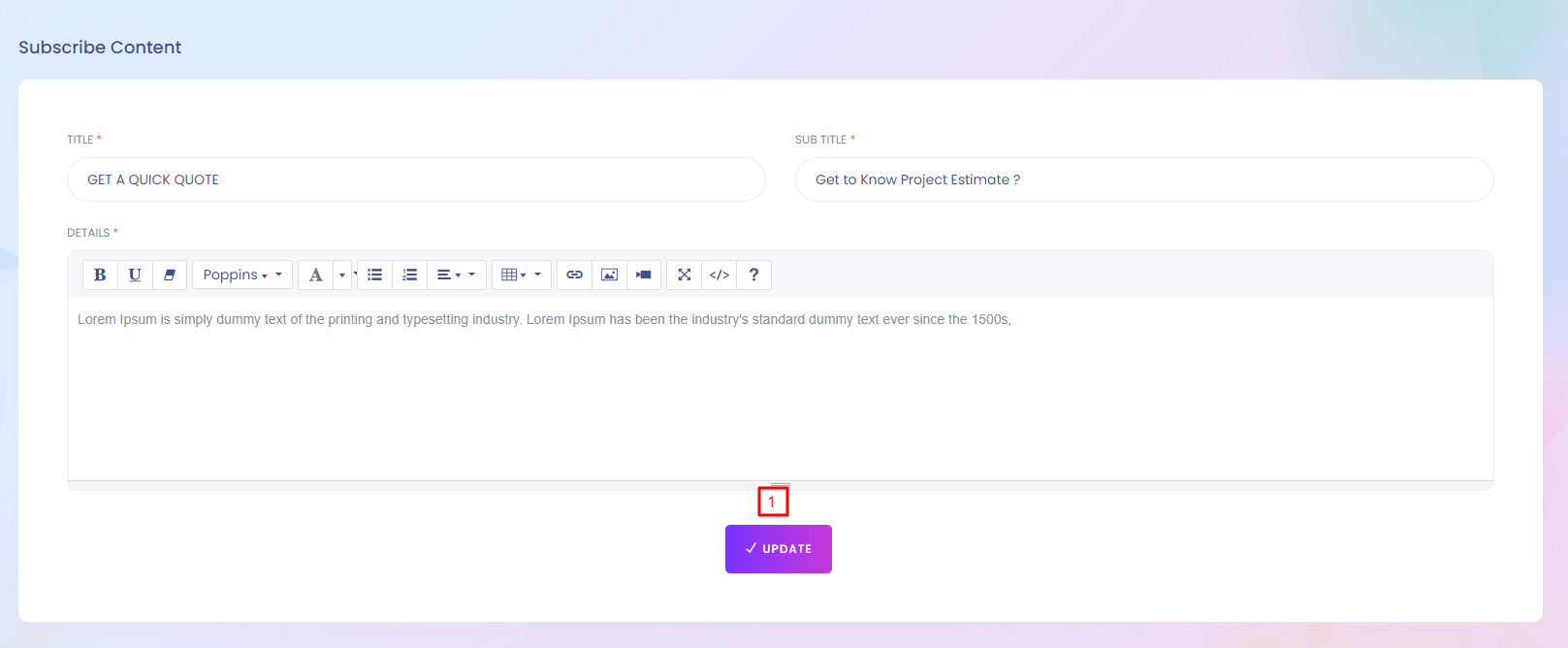
Task: Open the paragraph alignment dropdown
Action: tap(456, 275)
